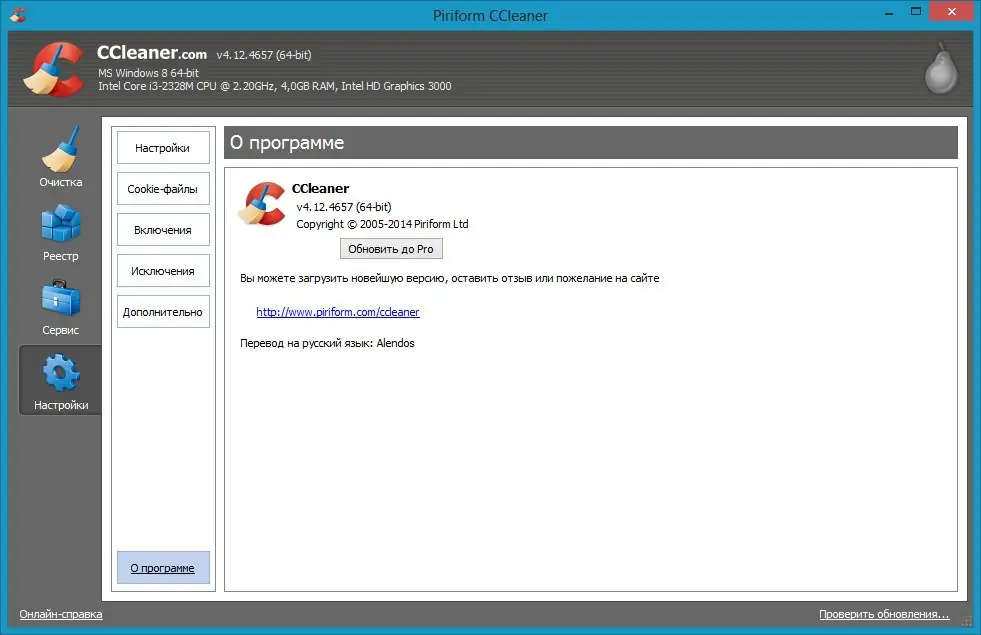The width and height of the screenshot is (981, 635).
Task: Open the Настройки settings tab
Action: 163,148
